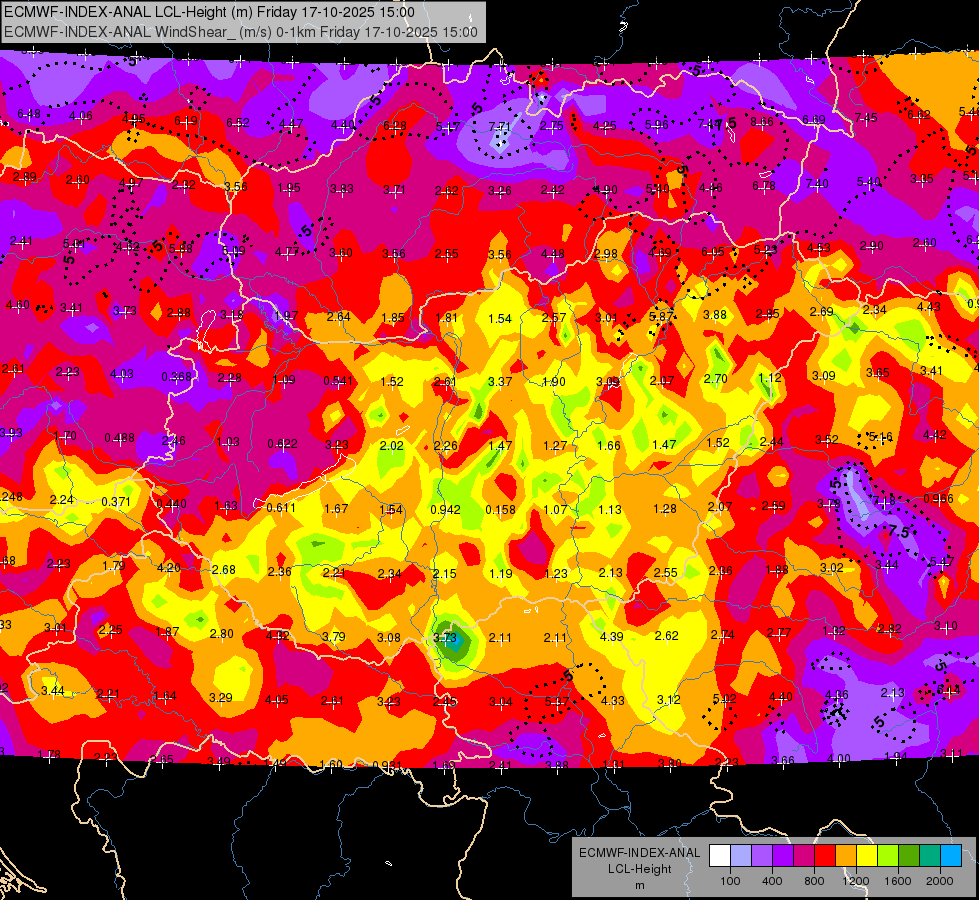This screenshot has height=900, width=979.
Task: Click the wind shear value 1.27
Action: (555, 445)
